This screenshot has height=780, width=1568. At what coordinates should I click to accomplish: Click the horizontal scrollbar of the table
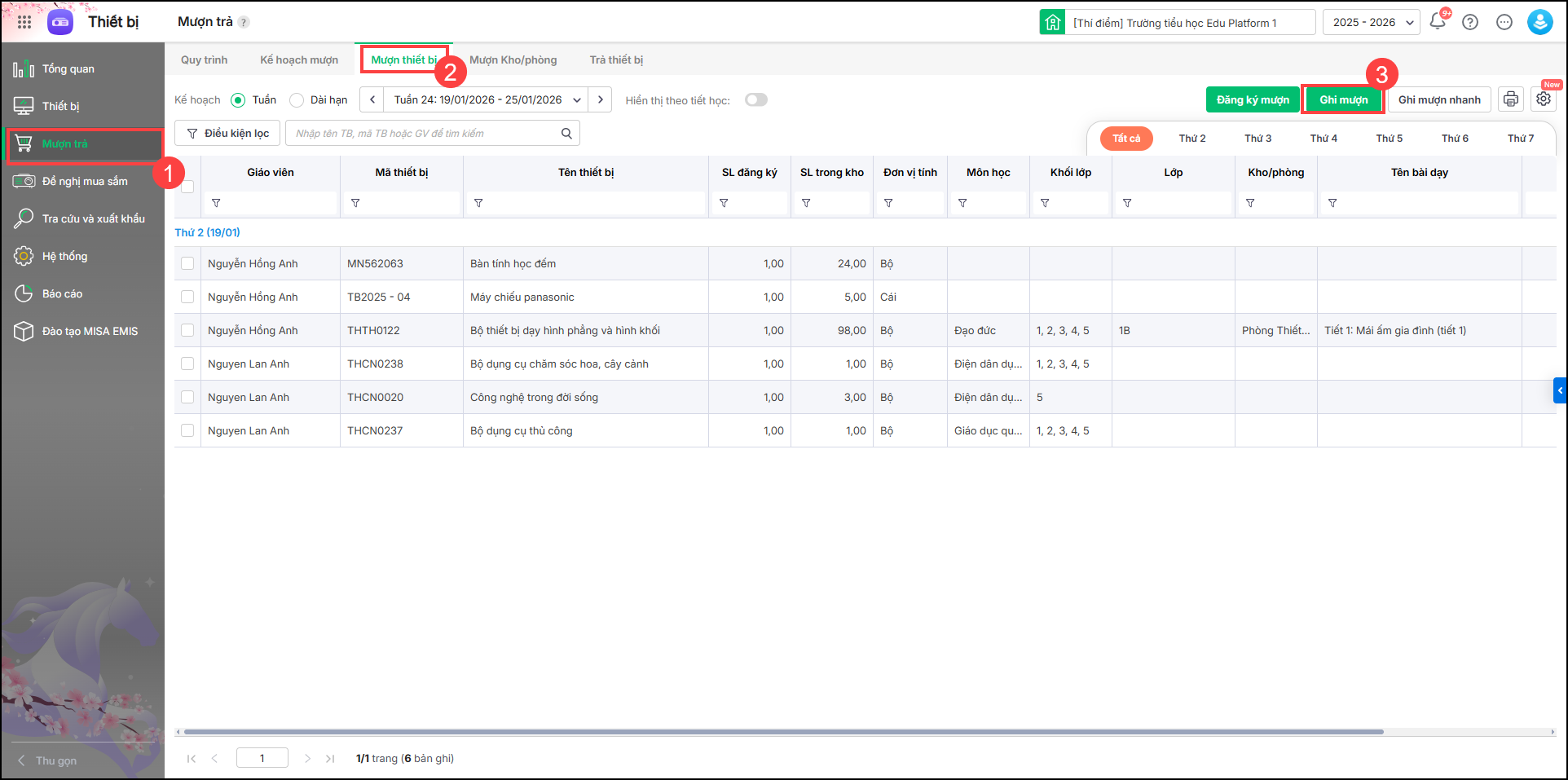click(x=782, y=732)
